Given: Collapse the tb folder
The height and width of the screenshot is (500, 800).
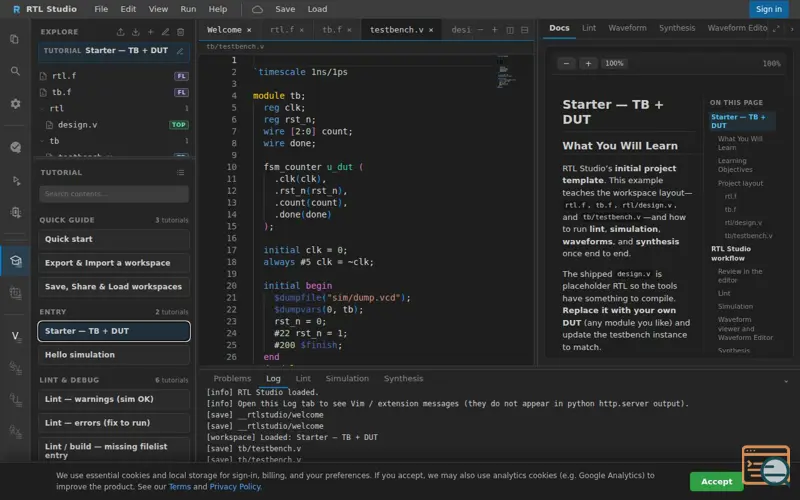Looking at the screenshot, I should 42,141.
